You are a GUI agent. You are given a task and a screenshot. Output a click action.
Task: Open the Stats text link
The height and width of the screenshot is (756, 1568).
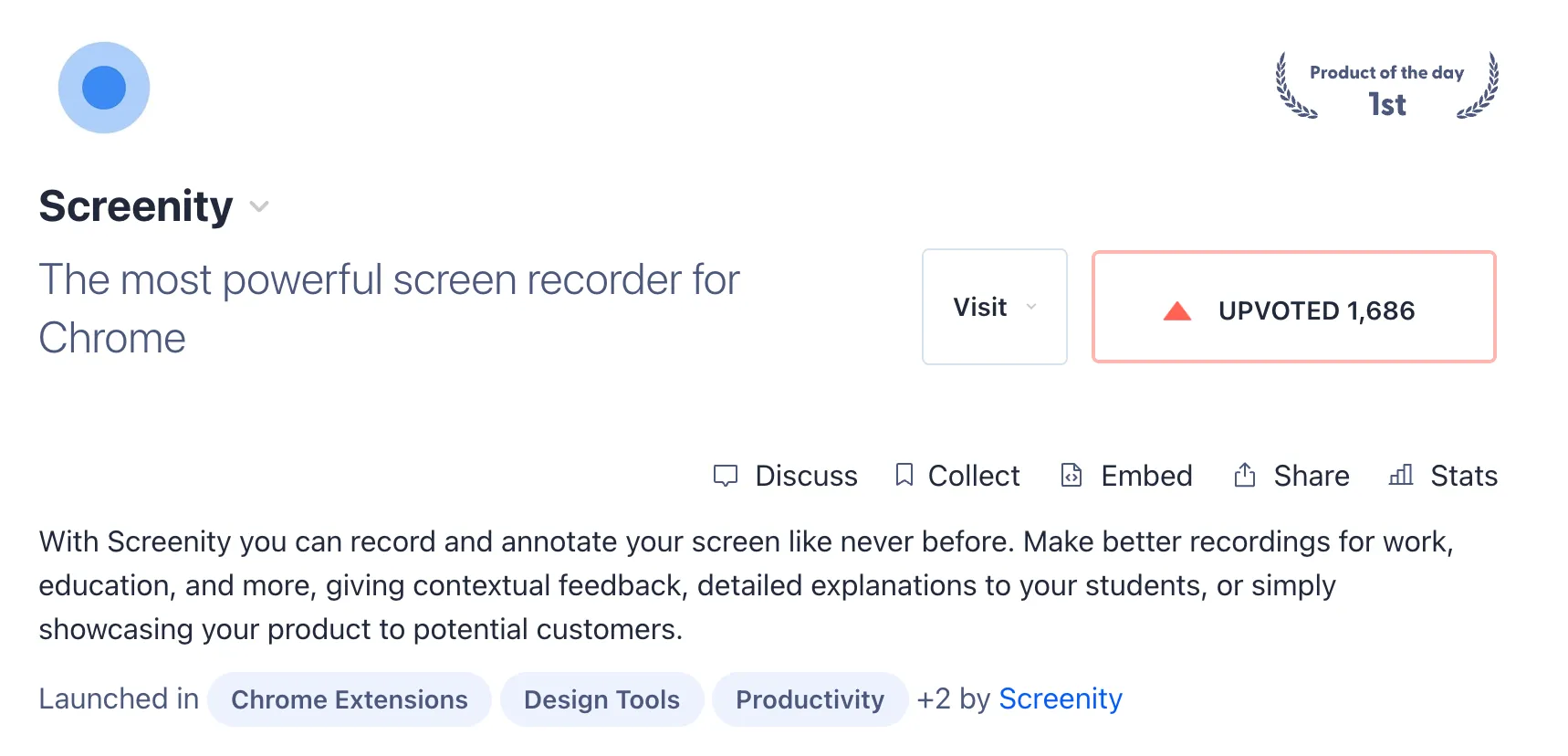[1463, 476]
